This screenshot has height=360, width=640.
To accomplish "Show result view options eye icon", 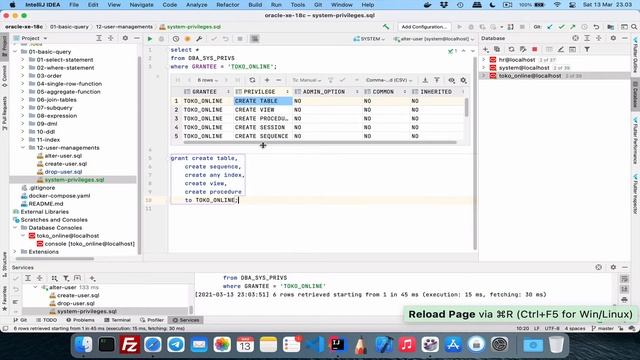I will click(x=451, y=80).
